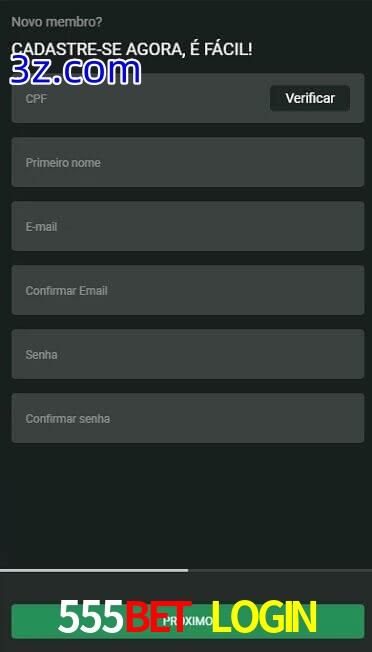Click the empty area below Confirmar senha

point(186,505)
